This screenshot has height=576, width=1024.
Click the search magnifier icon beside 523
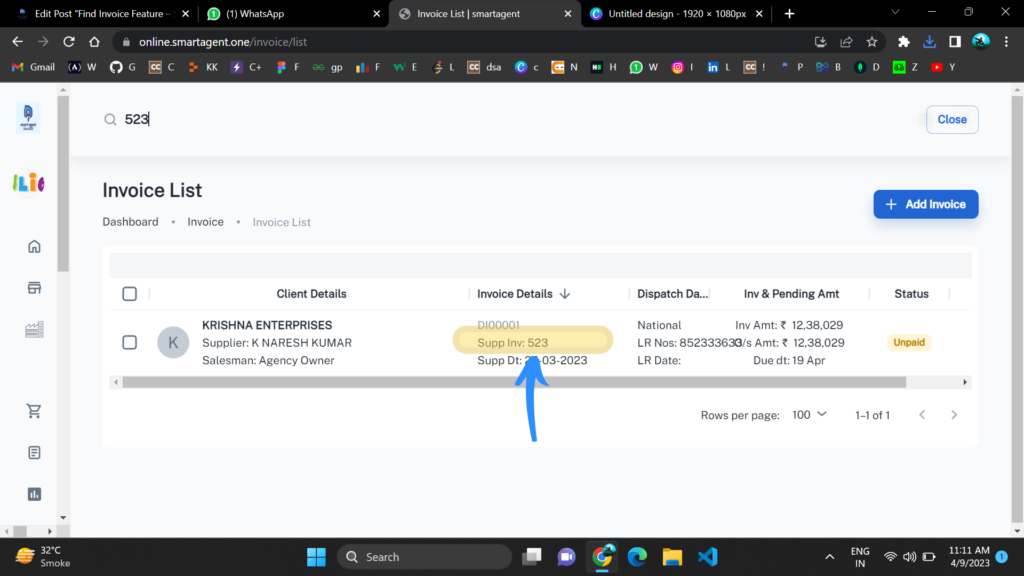(x=110, y=119)
